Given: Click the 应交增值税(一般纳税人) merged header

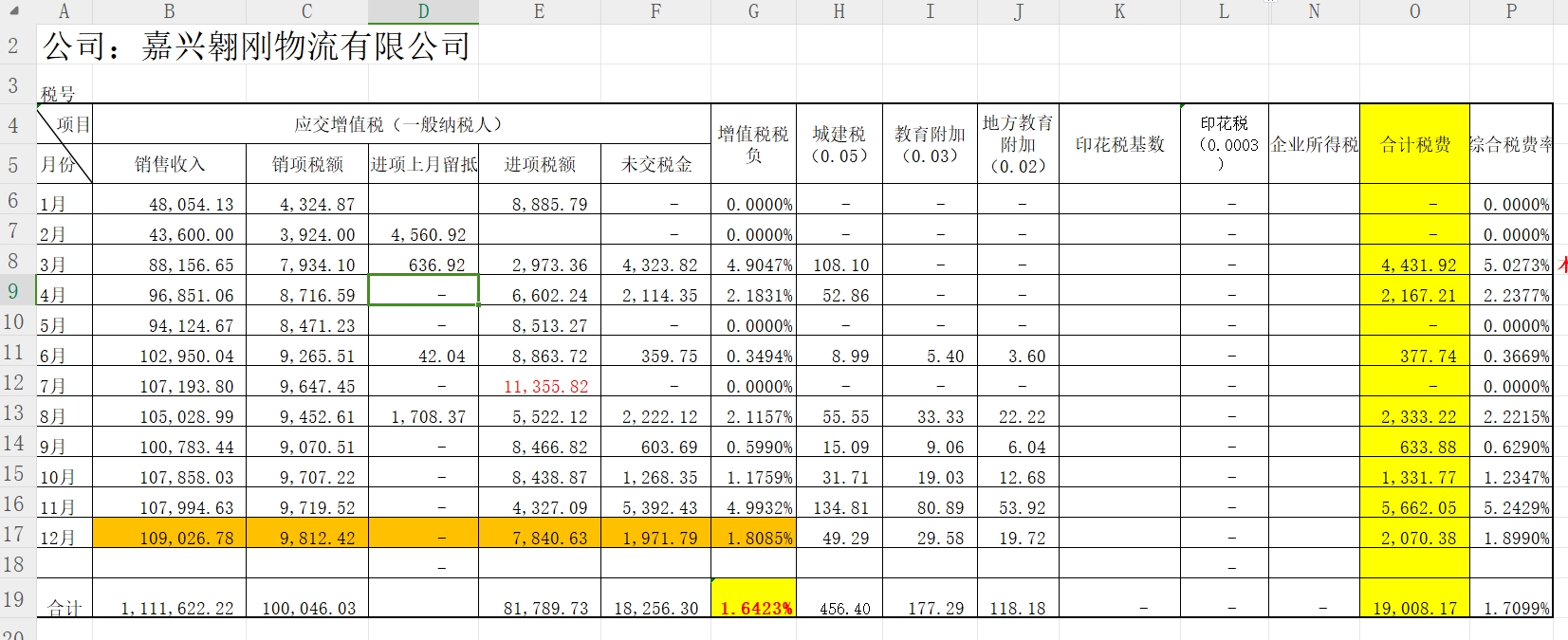Looking at the screenshot, I should click(401, 124).
